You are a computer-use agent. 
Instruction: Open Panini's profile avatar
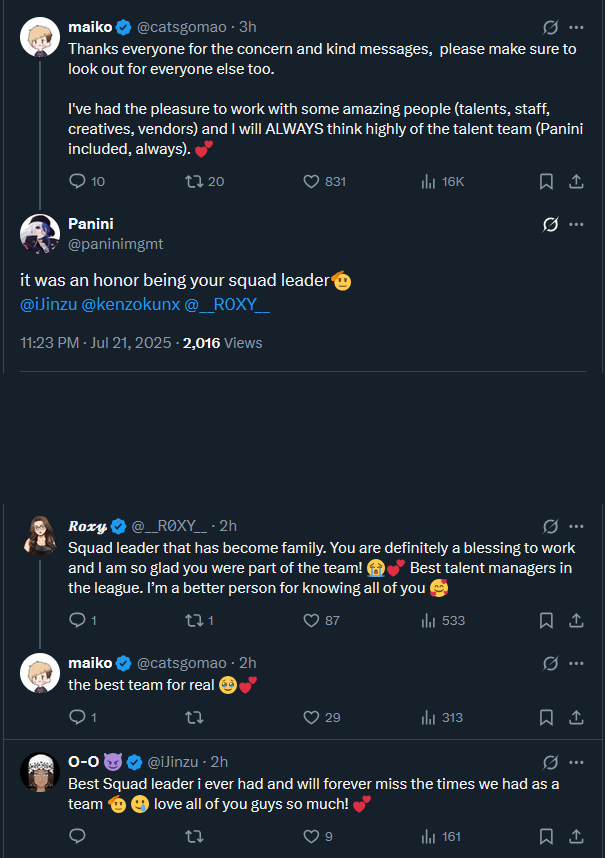tap(40, 234)
